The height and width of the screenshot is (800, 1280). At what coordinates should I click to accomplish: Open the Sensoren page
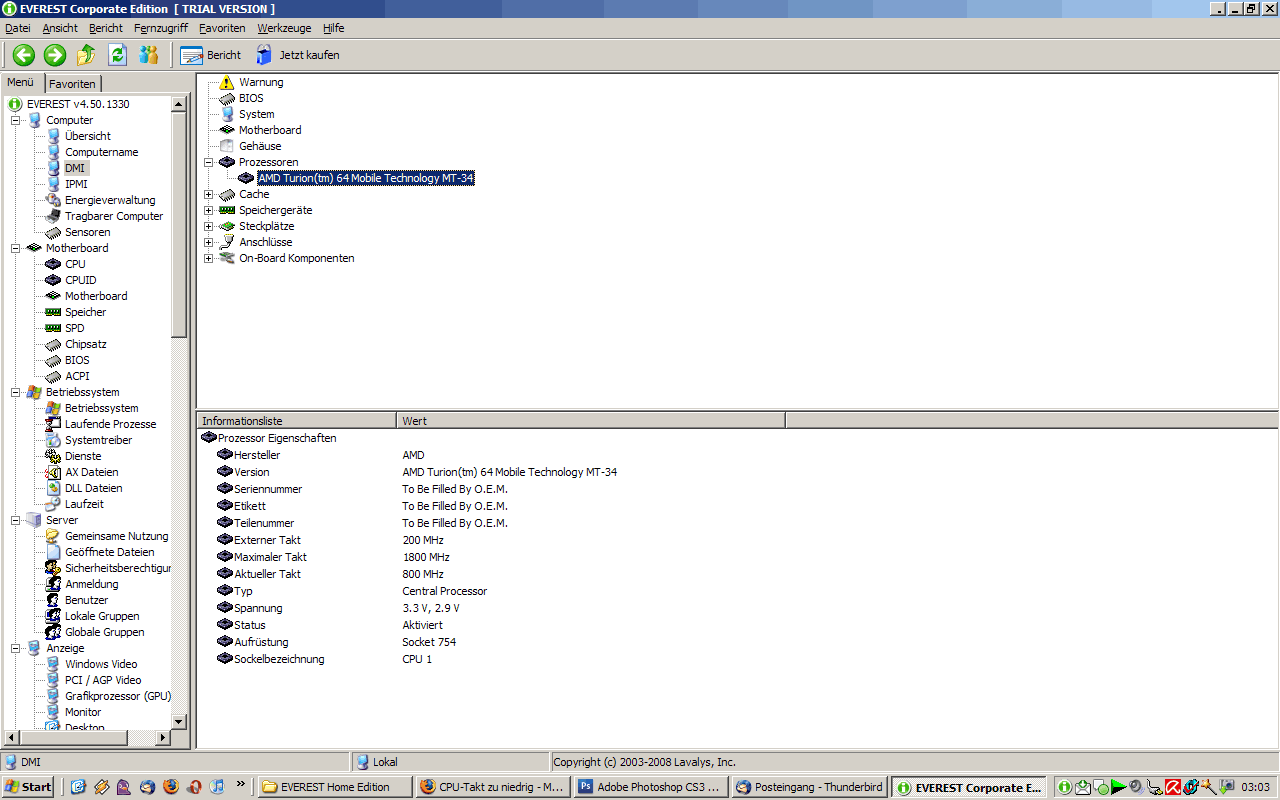click(x=88, y=232)
